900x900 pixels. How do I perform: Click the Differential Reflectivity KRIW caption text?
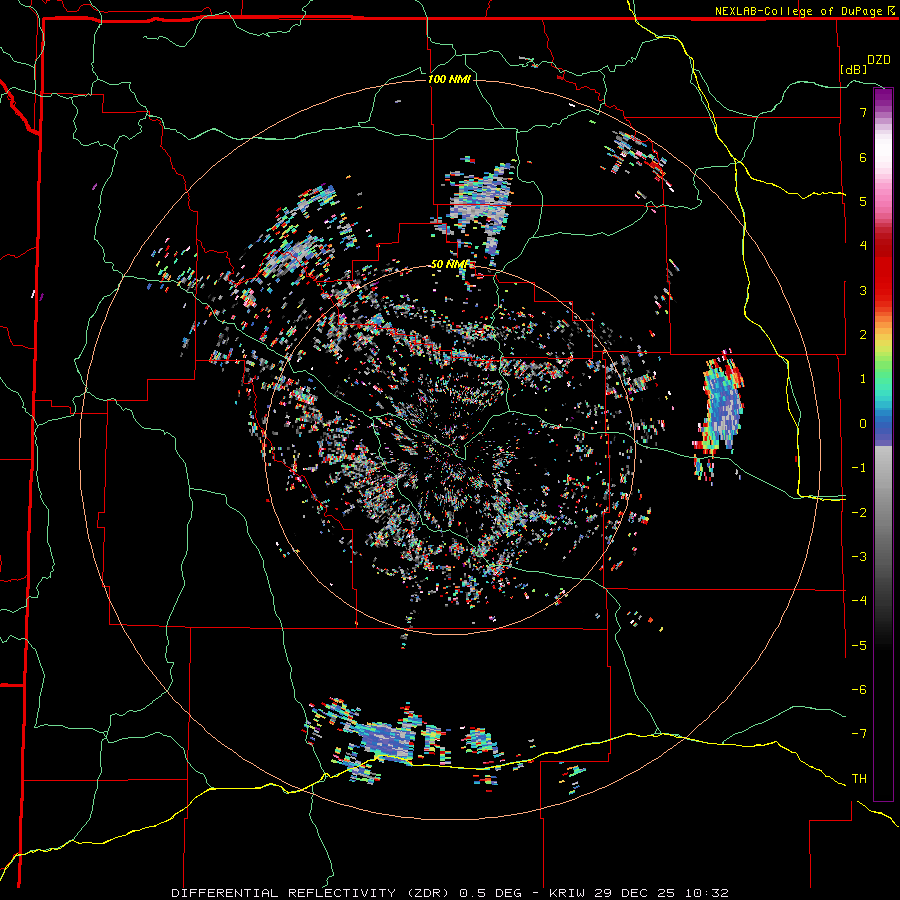tap(450, 893)
